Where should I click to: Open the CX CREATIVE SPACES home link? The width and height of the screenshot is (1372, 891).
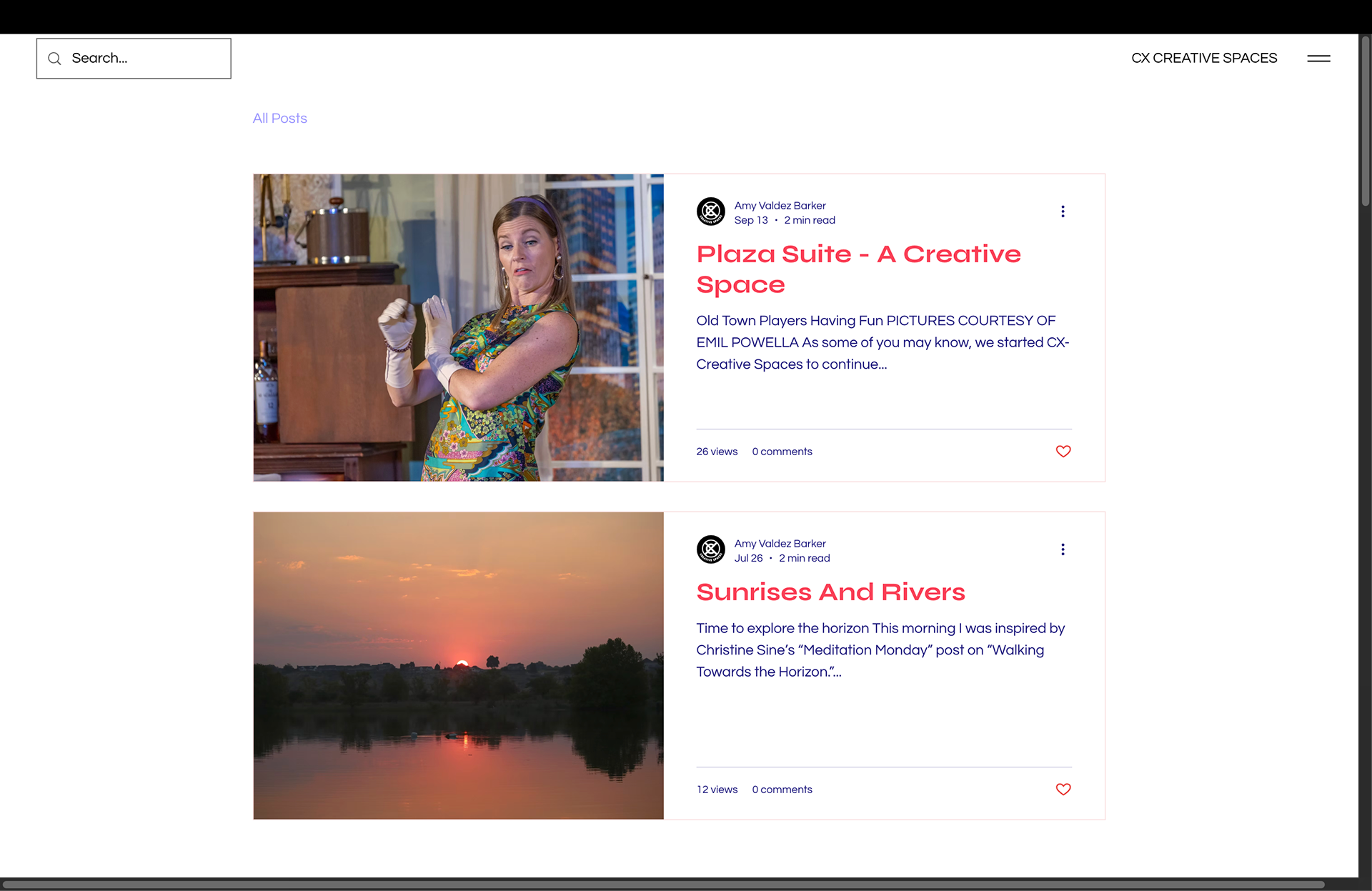(1203, 59)
